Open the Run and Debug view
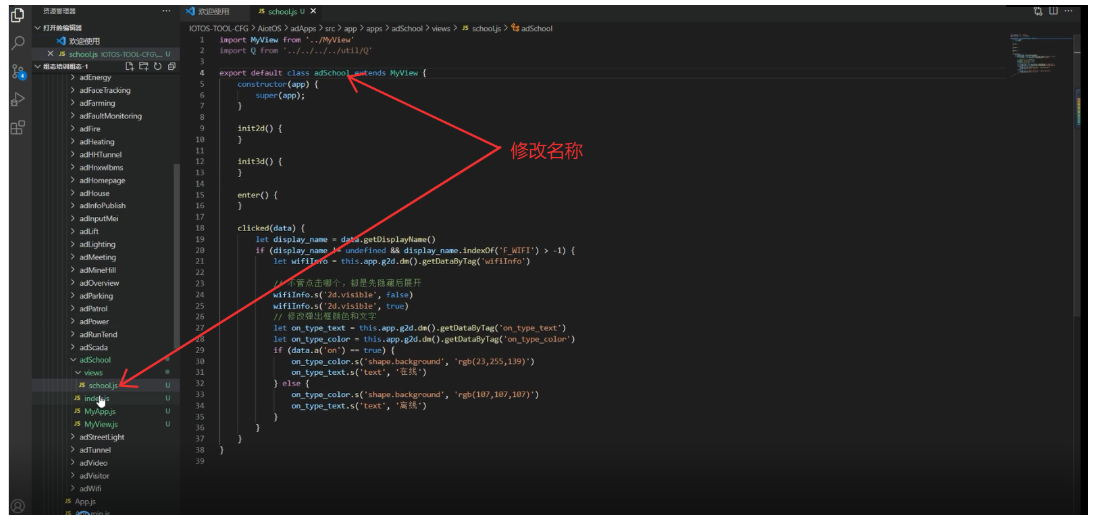The height and width of the screenshot is (528, 1117). pos(17,99)
